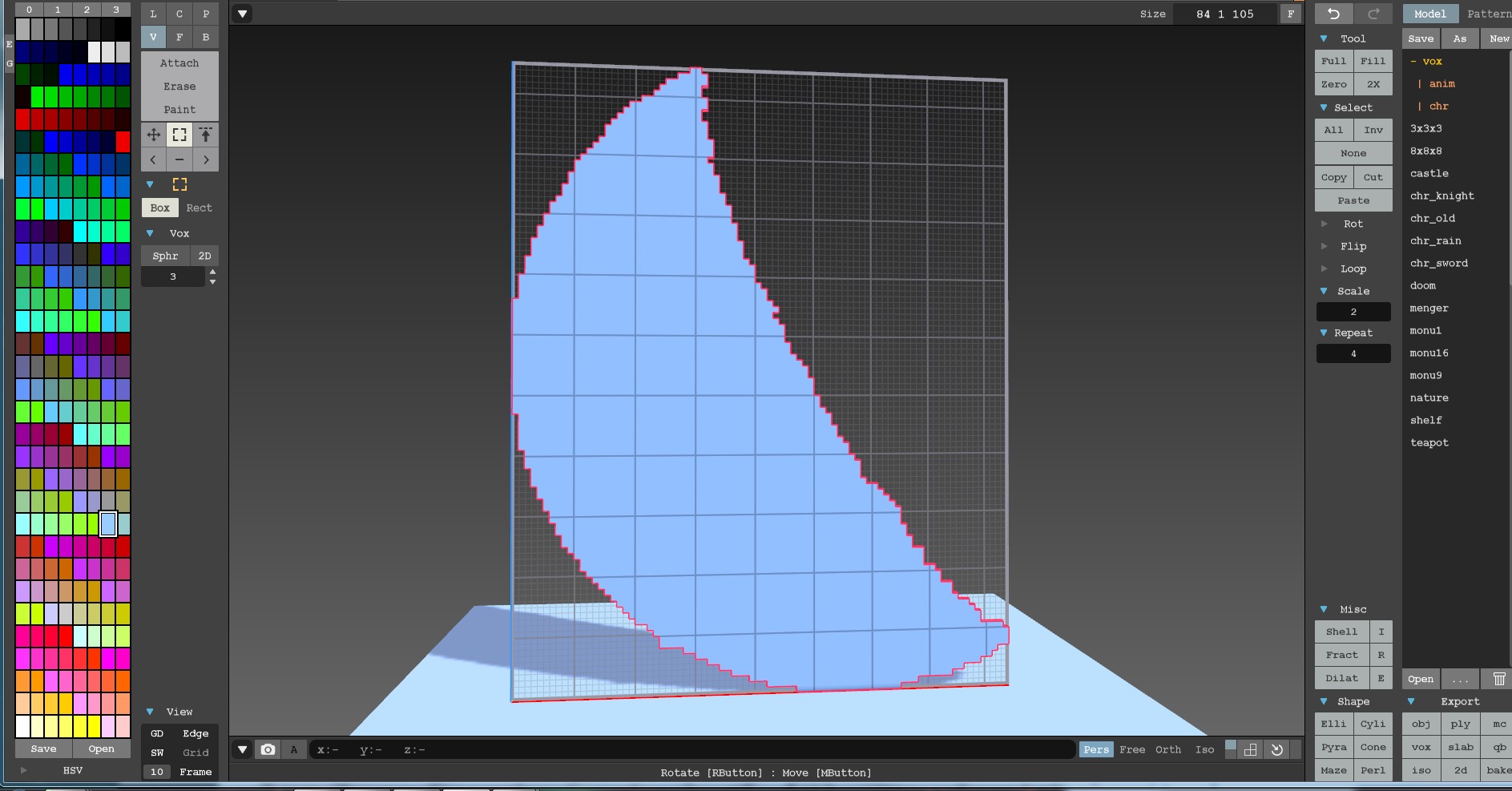
Task: Collapse the Repeat section
Action: [x=1324, y=333]
